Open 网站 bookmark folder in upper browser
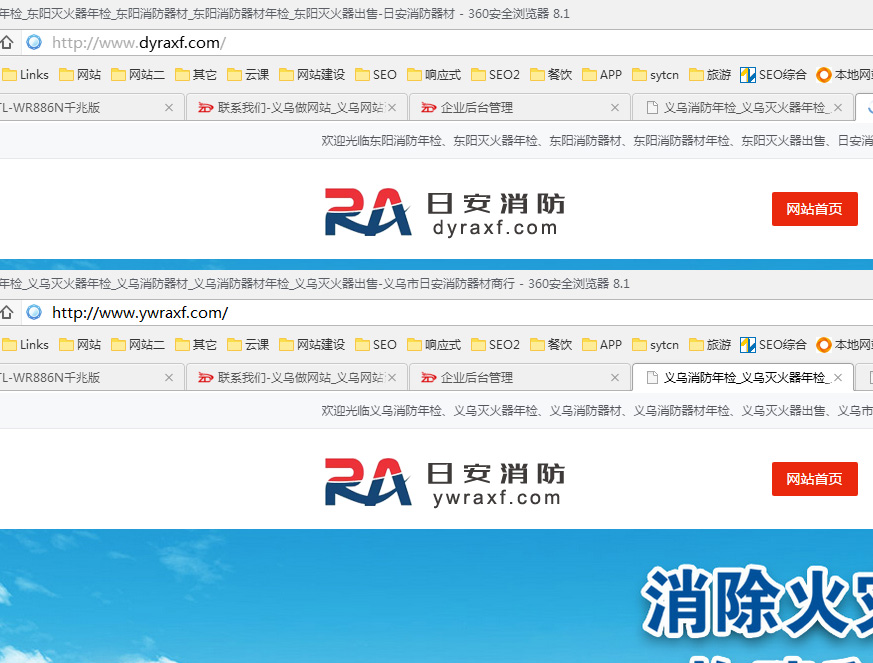The image size is (873, 663). [x=80, y=75]
